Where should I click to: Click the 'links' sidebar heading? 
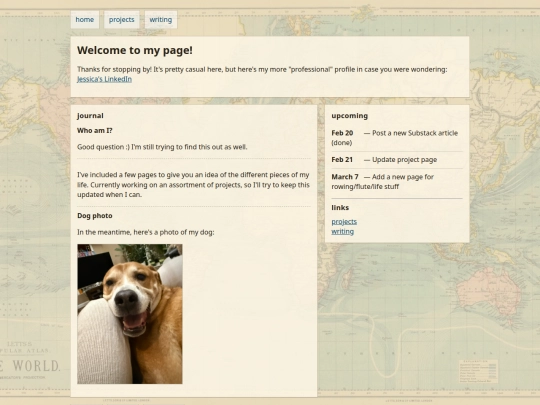[x=340, y=208]
